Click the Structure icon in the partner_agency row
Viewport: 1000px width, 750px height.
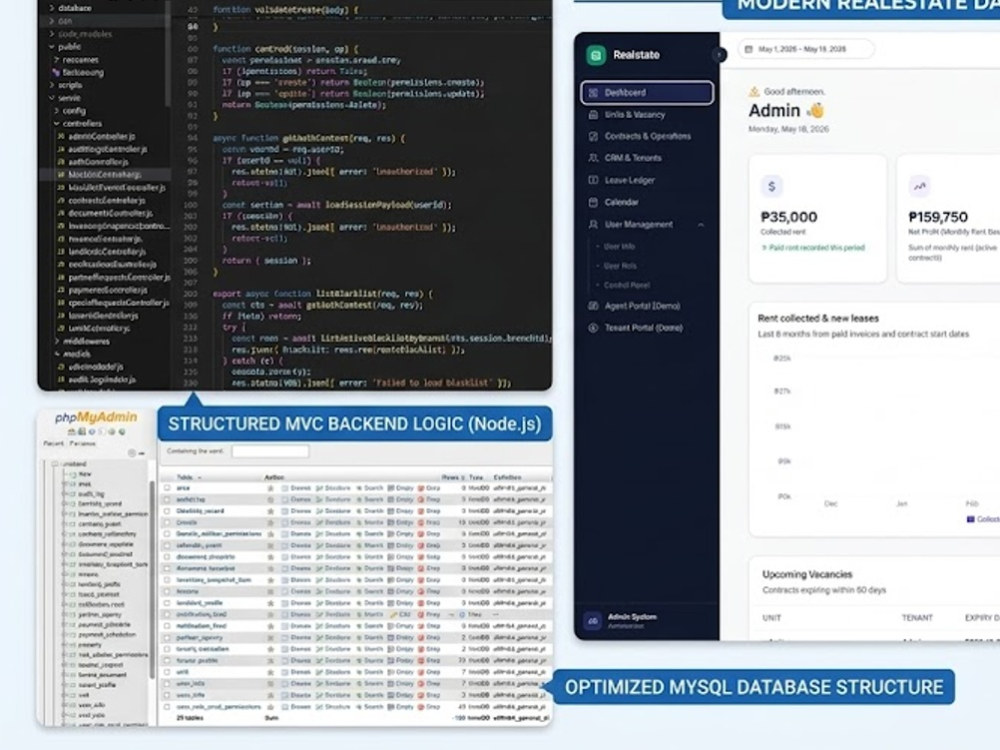[x=320, y=638]
